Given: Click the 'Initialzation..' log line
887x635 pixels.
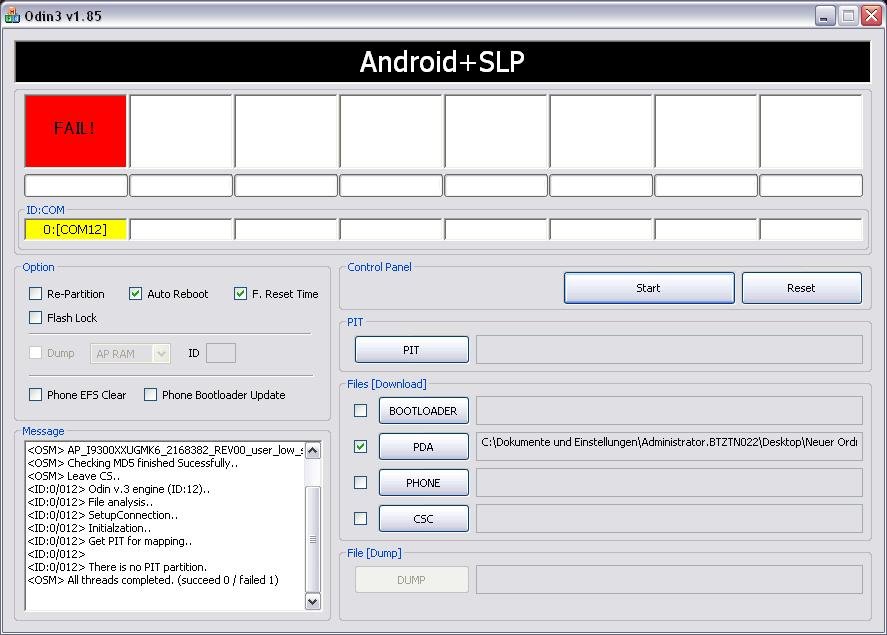Looking at the screenshot, I should 89,528.
